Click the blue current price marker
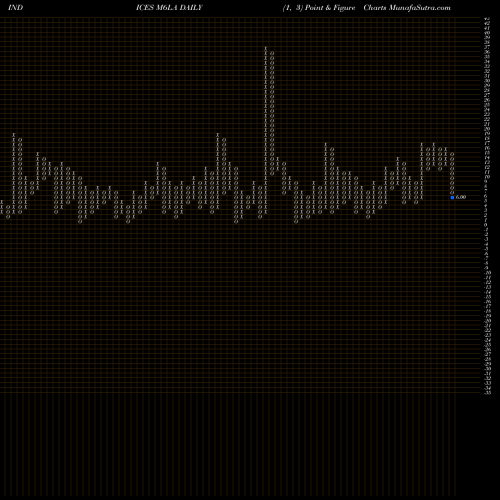The image size is (500, 500). click(x=452, y=197)
